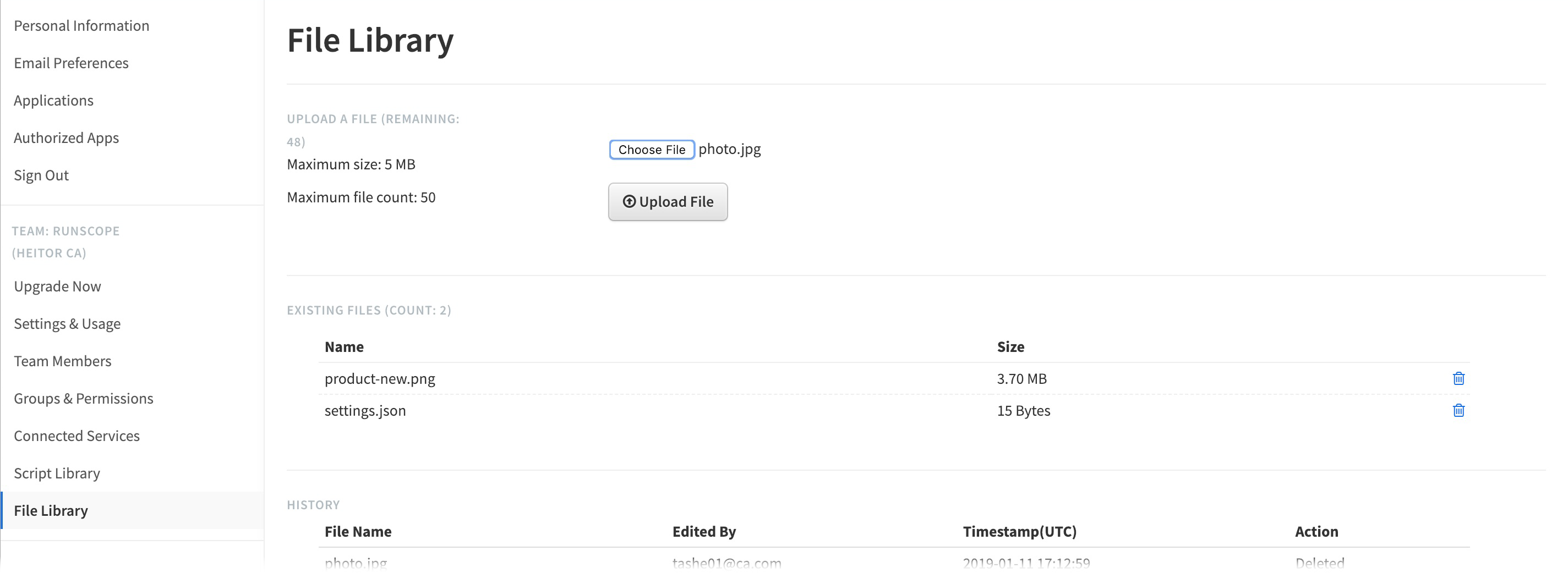Click the settings.json file name

365,411
